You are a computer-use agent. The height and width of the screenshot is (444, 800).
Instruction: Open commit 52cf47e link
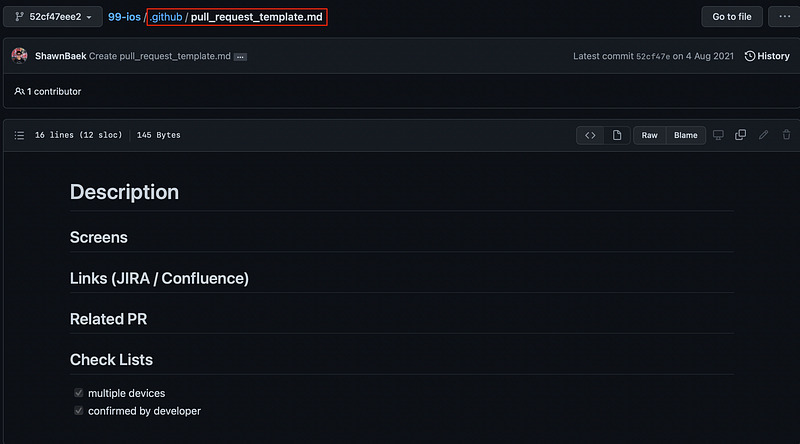pyautogui.click(x=655, y=57)
